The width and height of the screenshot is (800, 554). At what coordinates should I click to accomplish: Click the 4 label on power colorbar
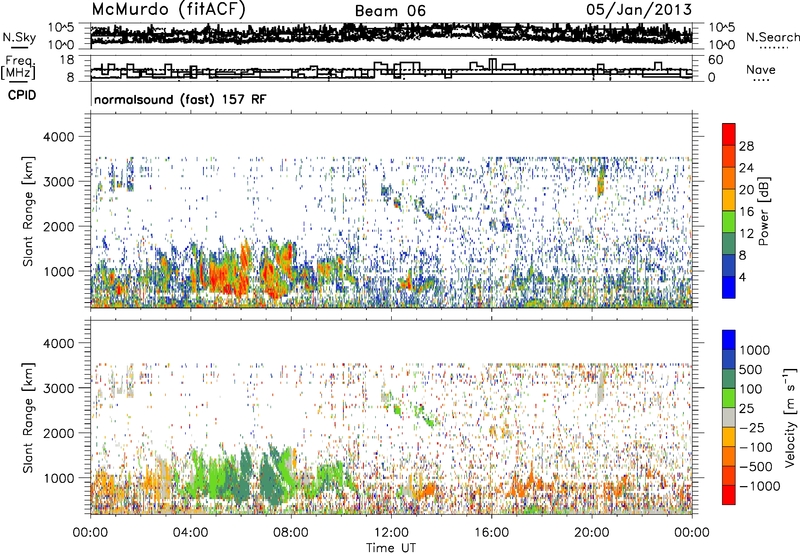pyautogui.click(x=742, y=278)
